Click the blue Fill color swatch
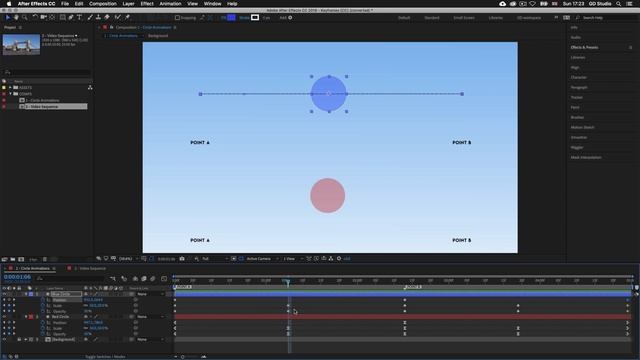Screen dimensions: 640x360 click(231, 18)
